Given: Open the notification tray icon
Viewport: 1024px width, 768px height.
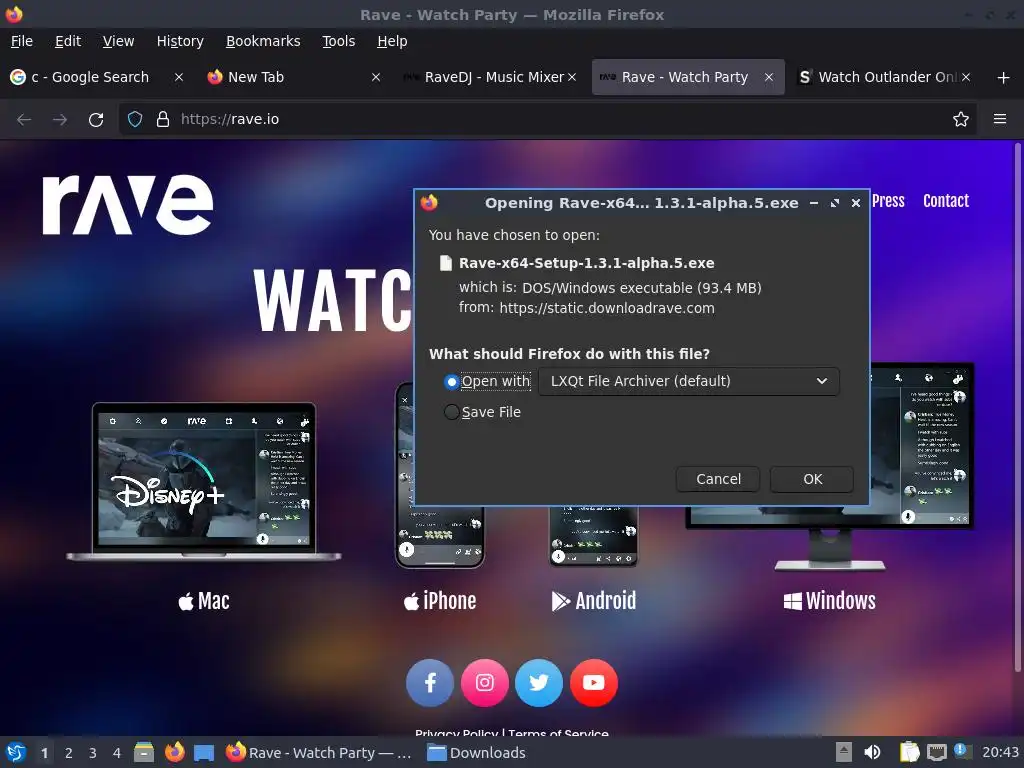Looking at the screenshot, I should 962,752.
